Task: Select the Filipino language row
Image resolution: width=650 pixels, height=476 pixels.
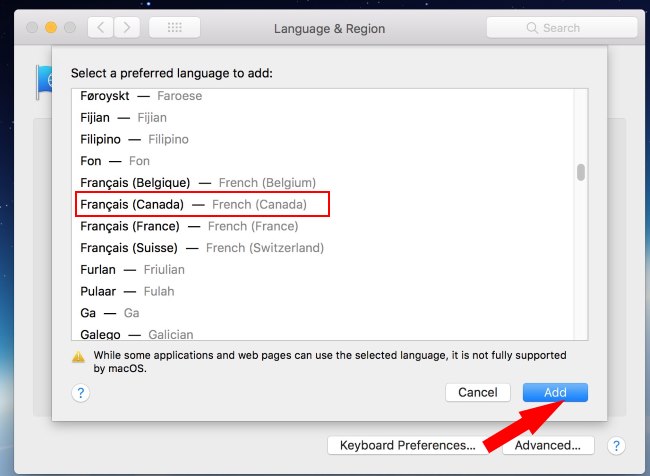Action: [x=134, y=139]
